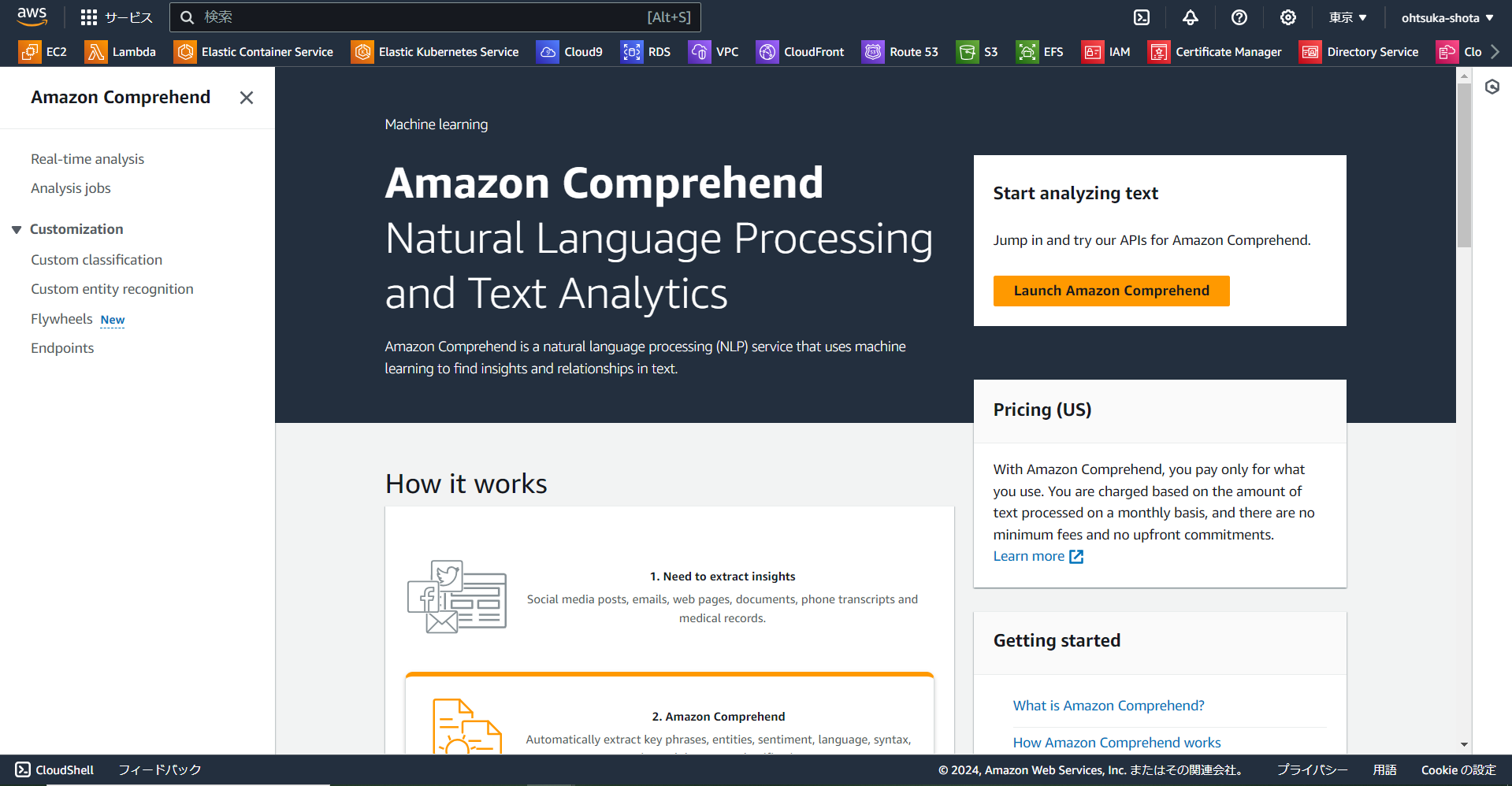Viewport: 1512px width, 786px height.
Task: Click the New badge beside Flywheels
Action: point(113,320)
